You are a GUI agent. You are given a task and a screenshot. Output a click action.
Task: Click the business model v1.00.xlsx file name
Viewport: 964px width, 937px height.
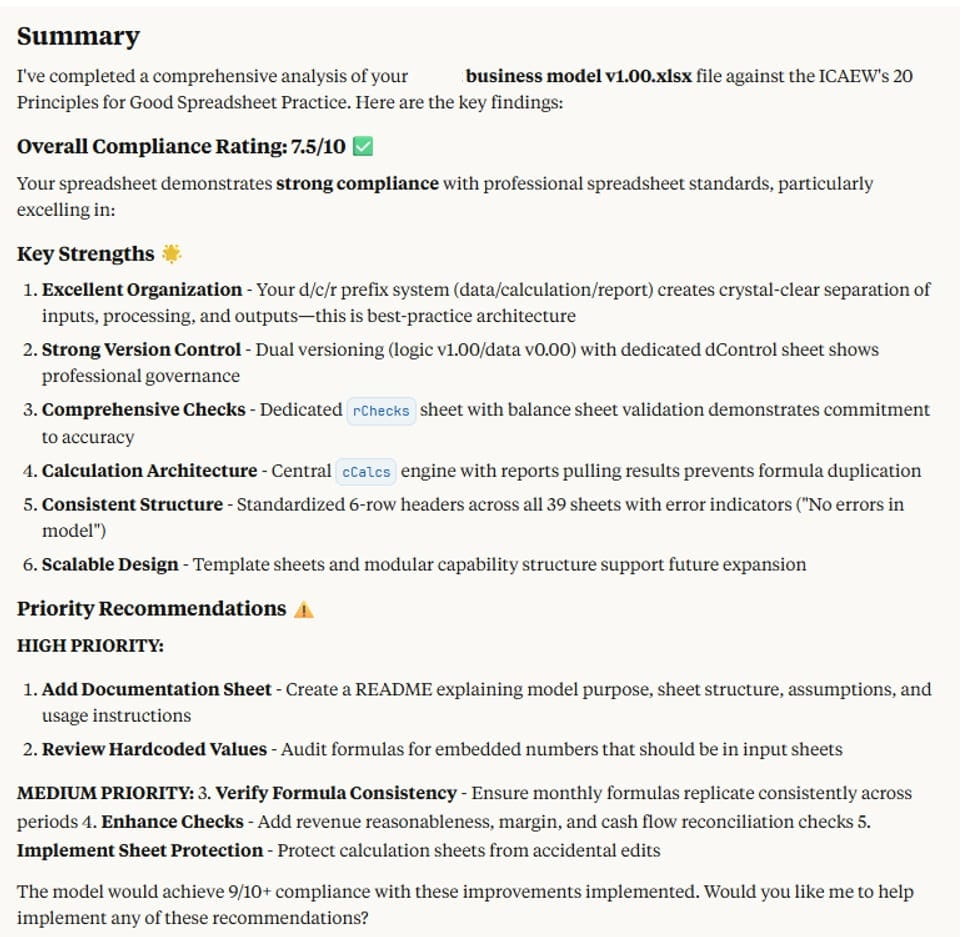[578, 76]
